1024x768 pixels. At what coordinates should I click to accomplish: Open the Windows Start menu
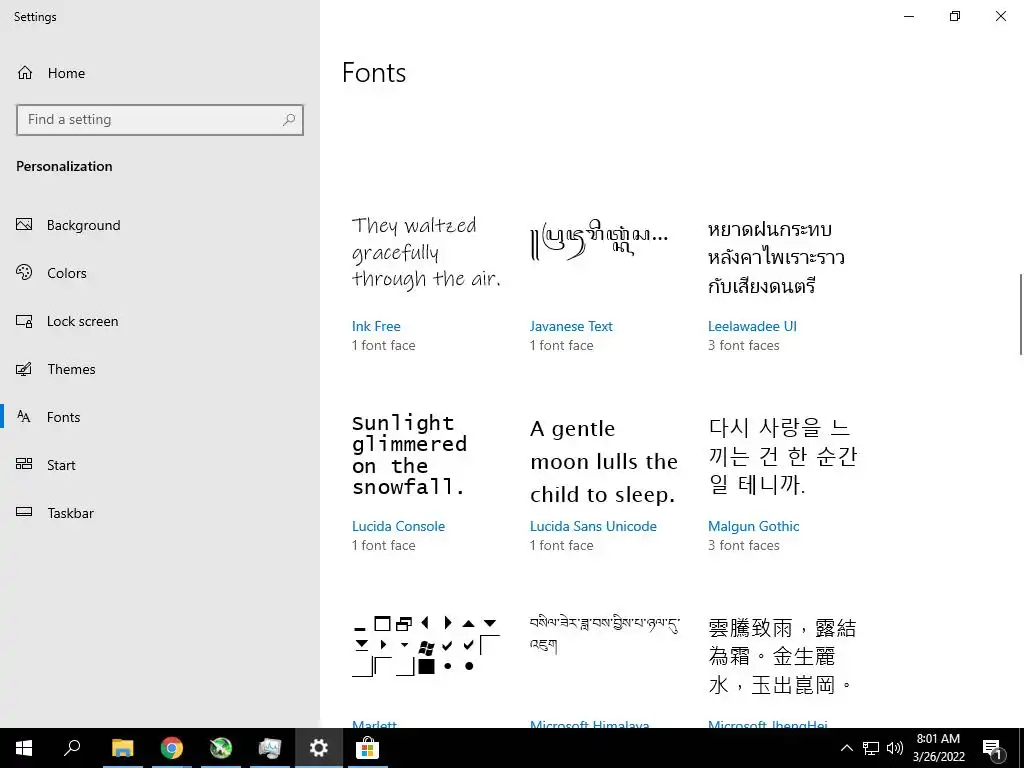pyautogui.click(x=24, y=748)
